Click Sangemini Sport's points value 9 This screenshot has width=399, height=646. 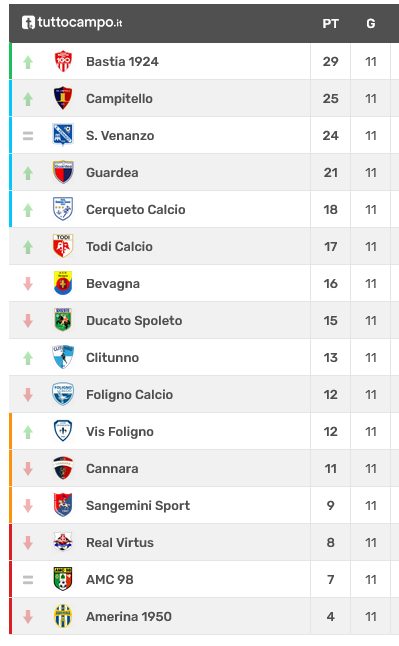[x=331, y=506]
